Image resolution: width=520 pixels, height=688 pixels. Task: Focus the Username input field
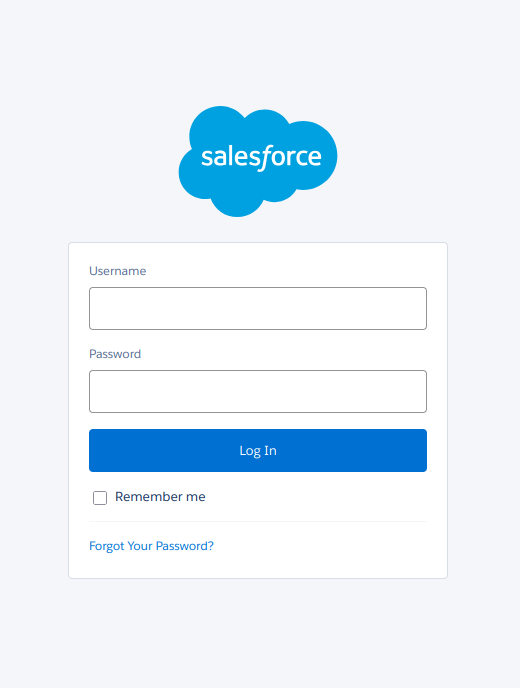(258, 308)
